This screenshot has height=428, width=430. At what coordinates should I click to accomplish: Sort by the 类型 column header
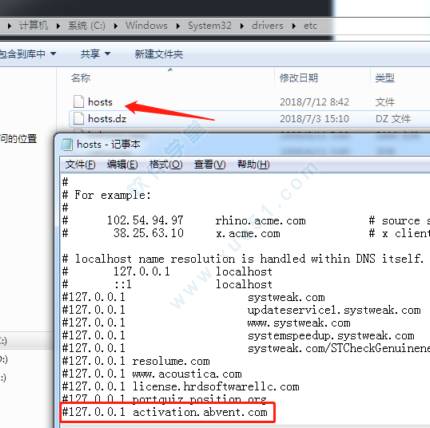tap(385, 78)
